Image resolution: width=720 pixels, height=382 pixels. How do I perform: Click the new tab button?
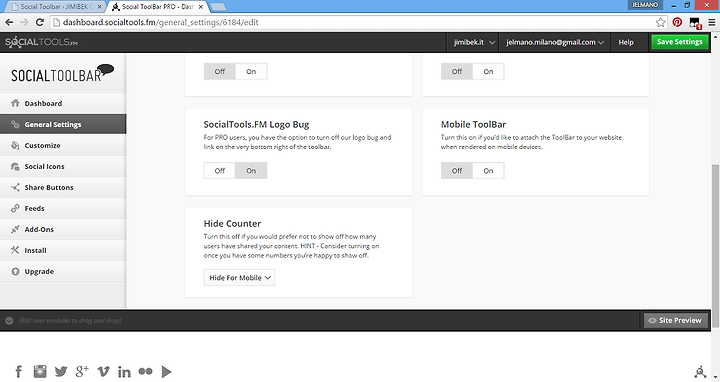tap(218, 7)
